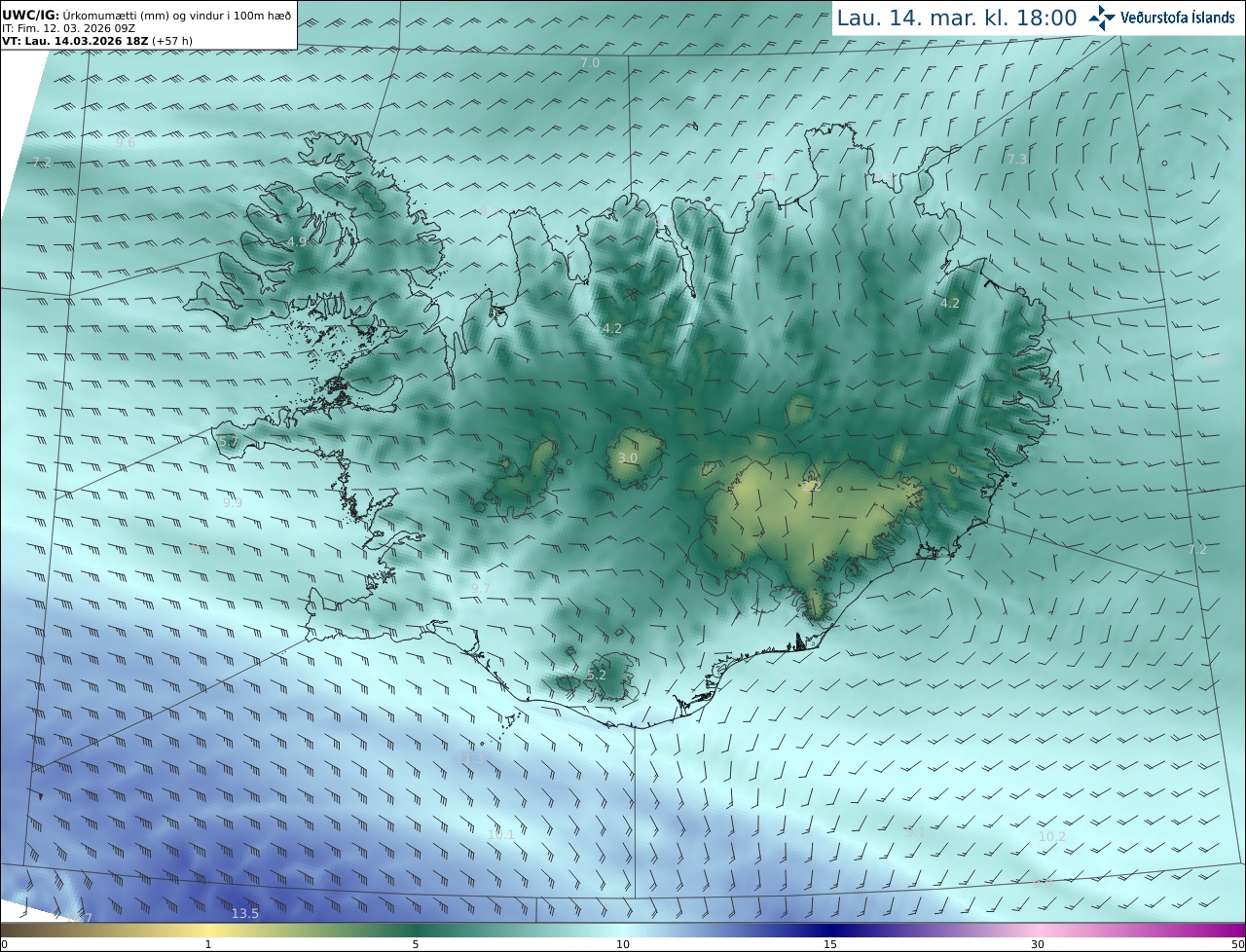Click the 3.0 value on the glacier
Viewport: 1246px width, 952px height.
pos(628,458)
